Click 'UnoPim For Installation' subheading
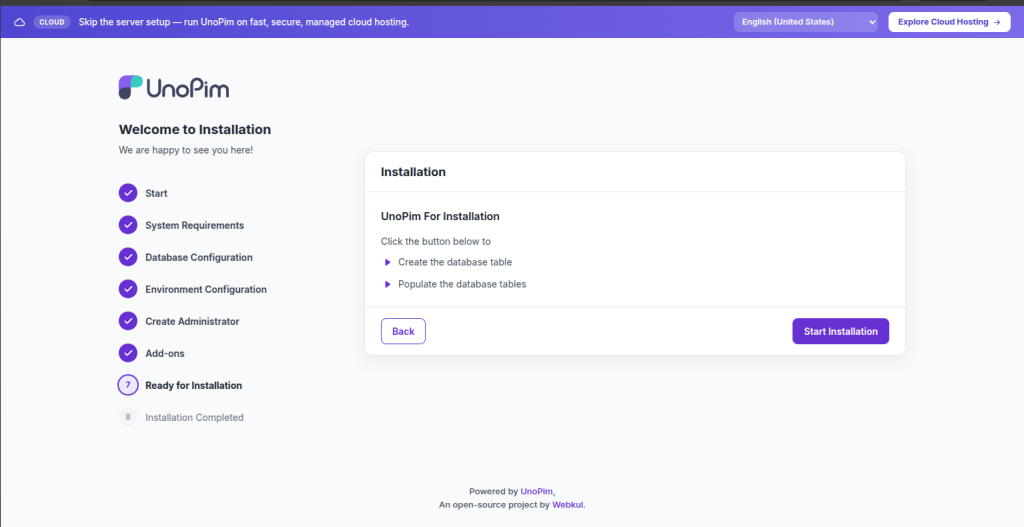This screenshot has width=1024, height=527. click(440, 216)
